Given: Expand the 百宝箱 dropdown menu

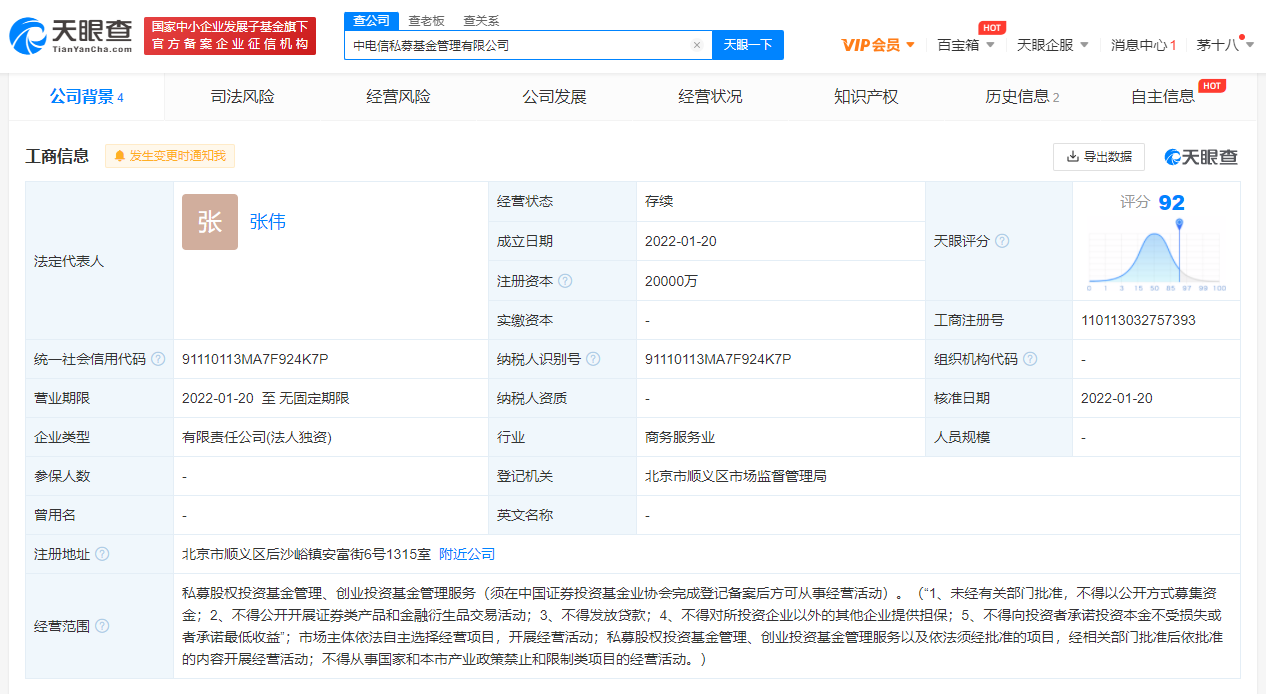Looking at the screenshot, I should (966, 45).
